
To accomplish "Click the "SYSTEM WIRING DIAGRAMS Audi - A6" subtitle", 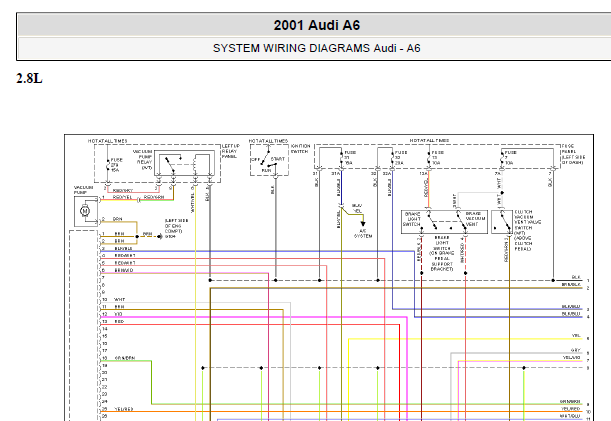I will [316, 48].
